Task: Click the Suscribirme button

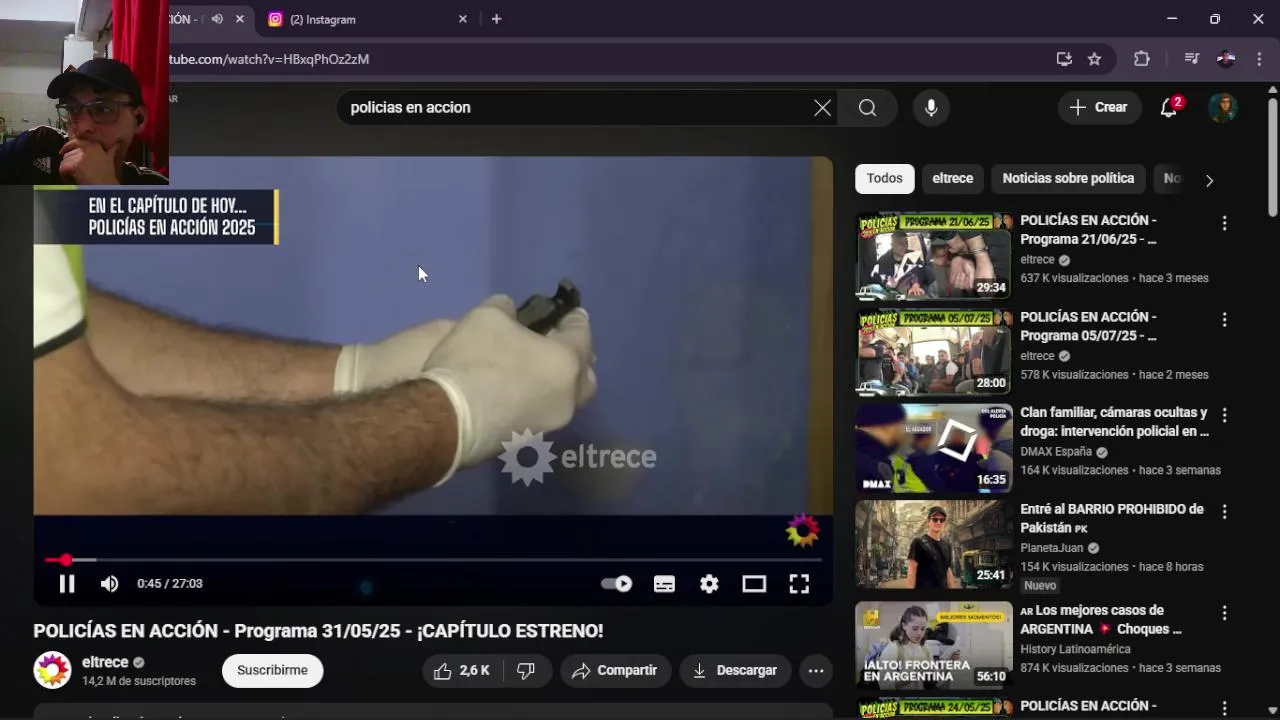Action: click(272, 671)
